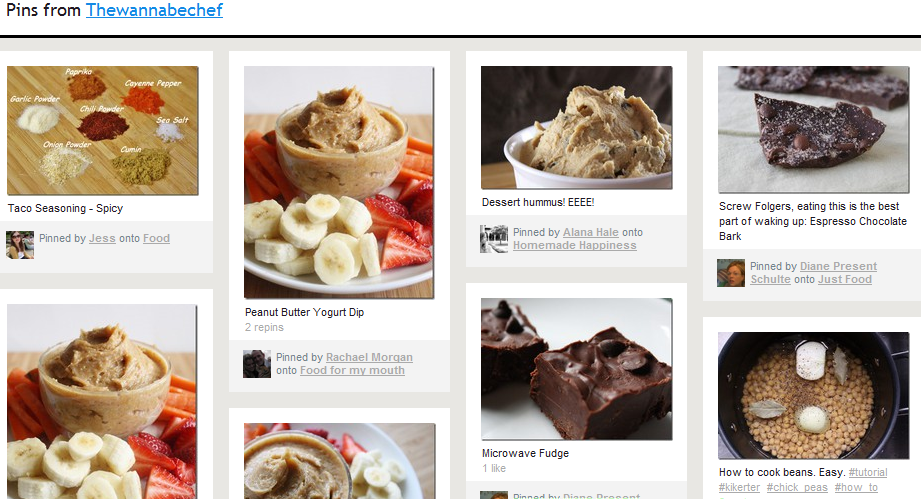Open the Dessert hummus pin image

pos(576,127)
